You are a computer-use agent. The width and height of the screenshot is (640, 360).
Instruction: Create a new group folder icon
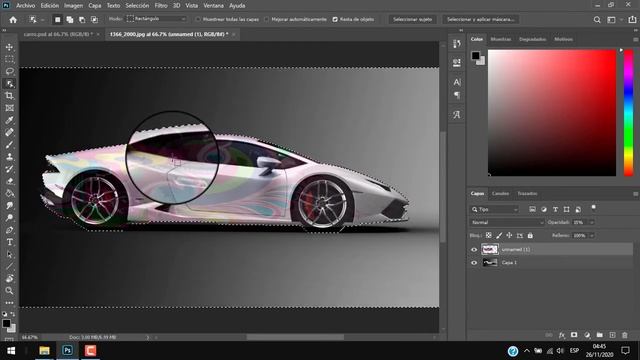(x=600, y=335)
